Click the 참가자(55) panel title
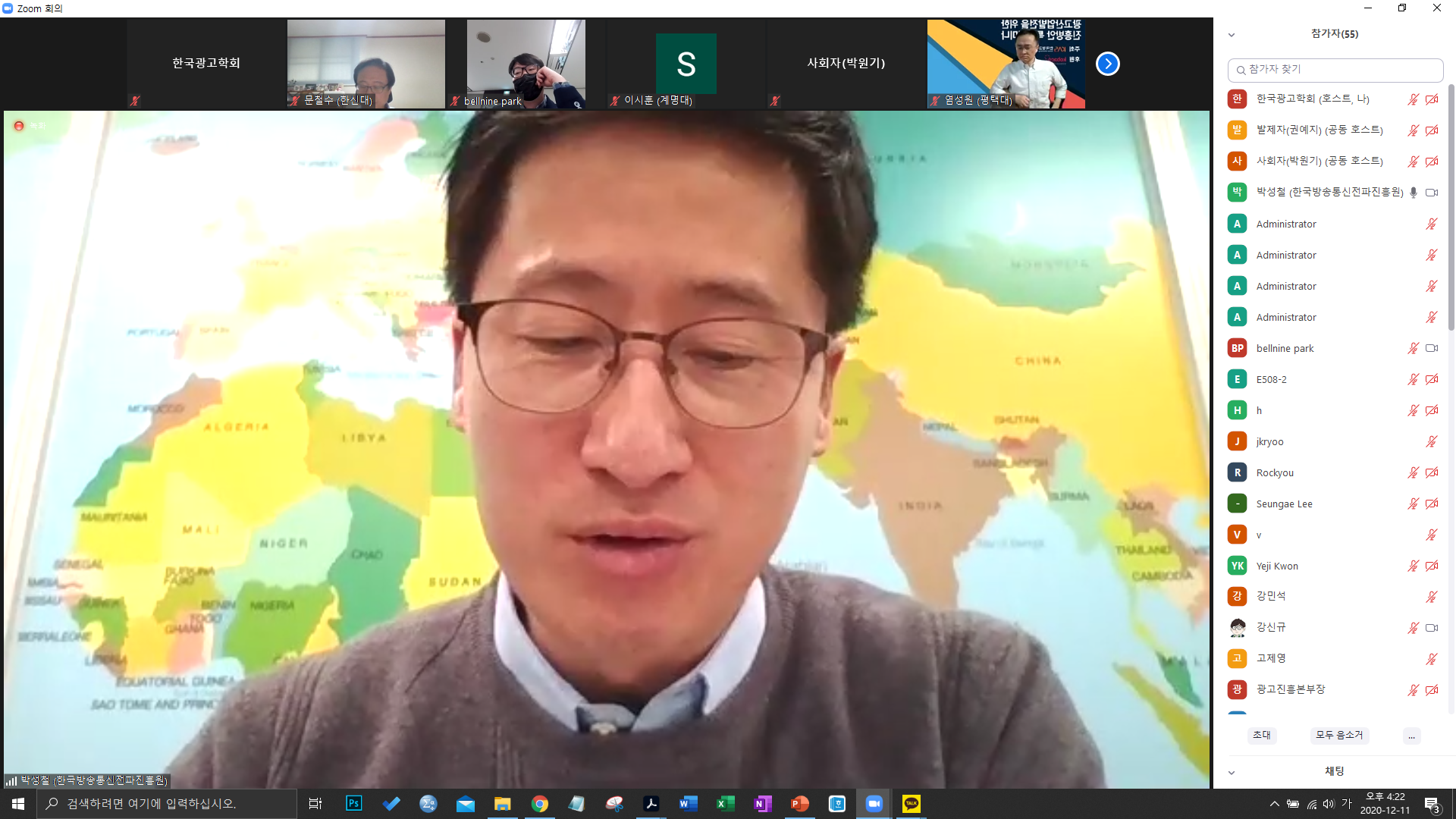This screenshot has height=819, width=1456. tap(1335, 33)
